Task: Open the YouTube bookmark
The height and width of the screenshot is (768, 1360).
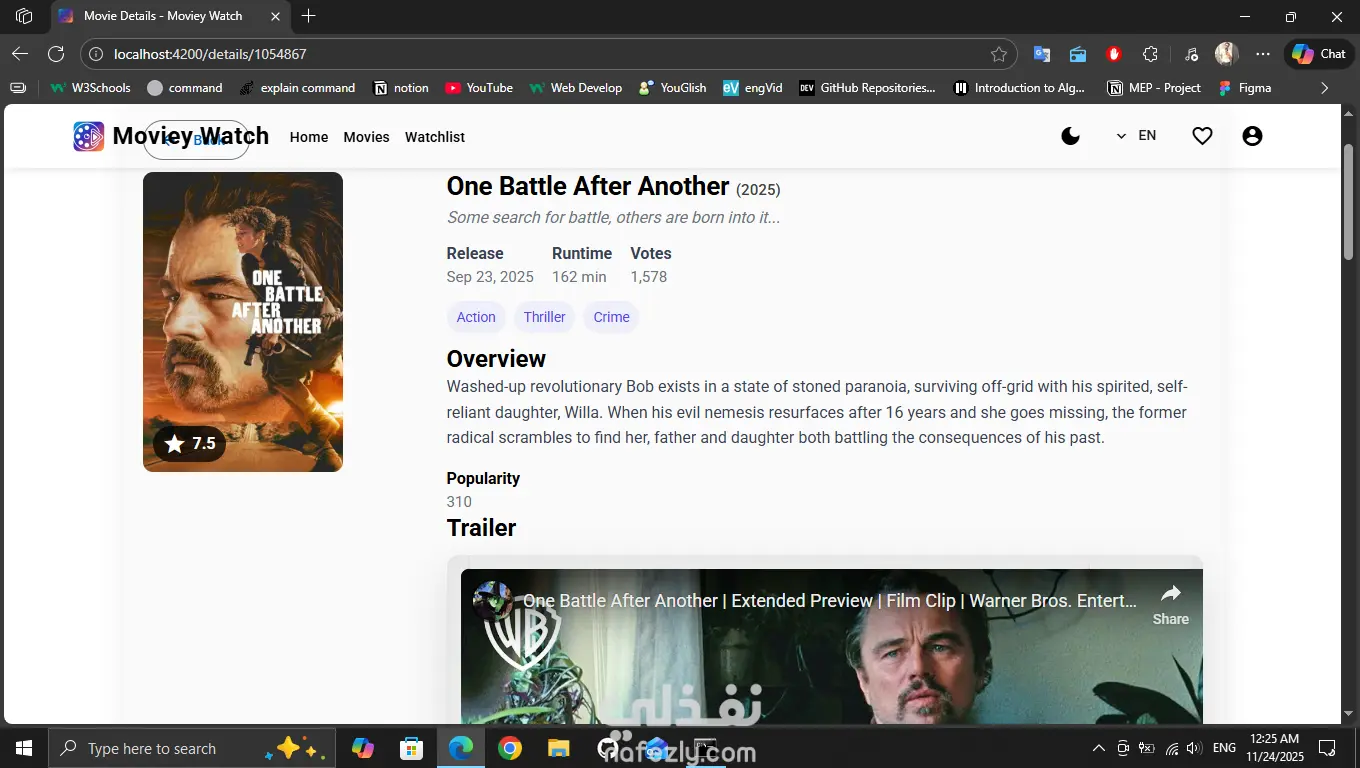Action: click(x=479, y=88)
